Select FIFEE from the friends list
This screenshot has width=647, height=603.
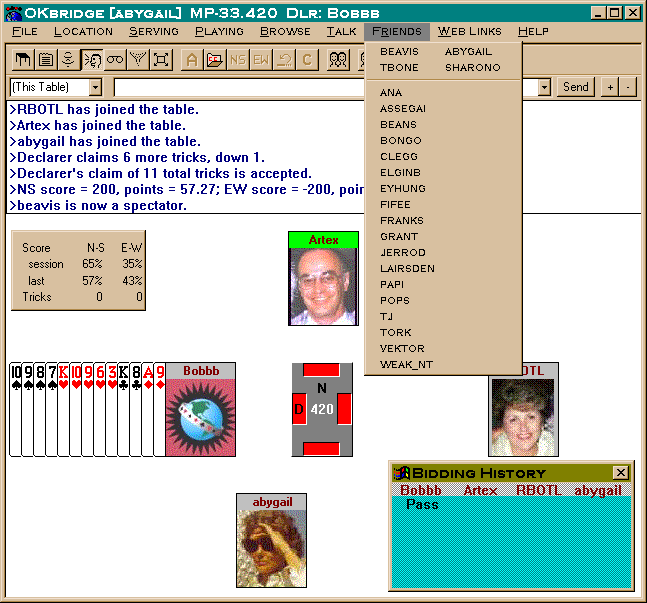click(x=444, y=204)
